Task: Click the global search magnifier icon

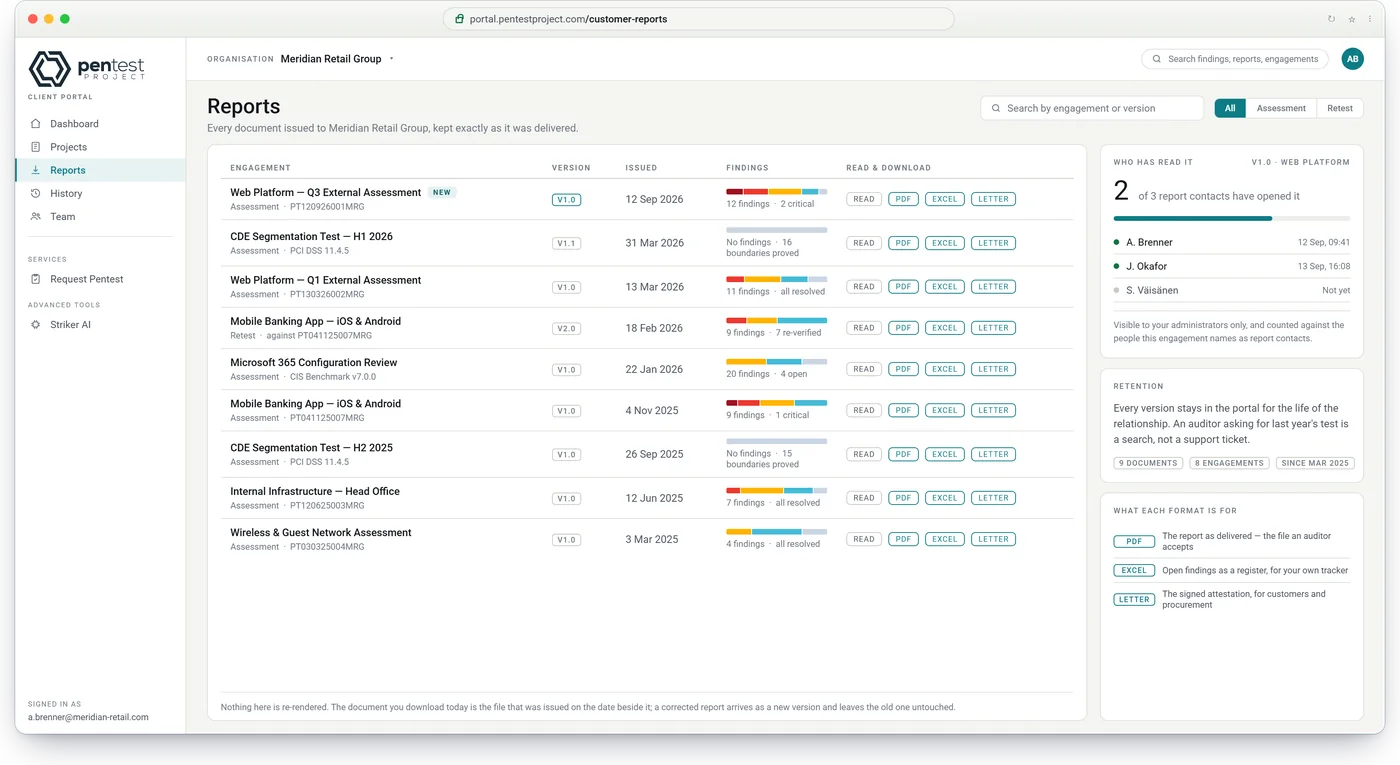Action: (1157, 59)
